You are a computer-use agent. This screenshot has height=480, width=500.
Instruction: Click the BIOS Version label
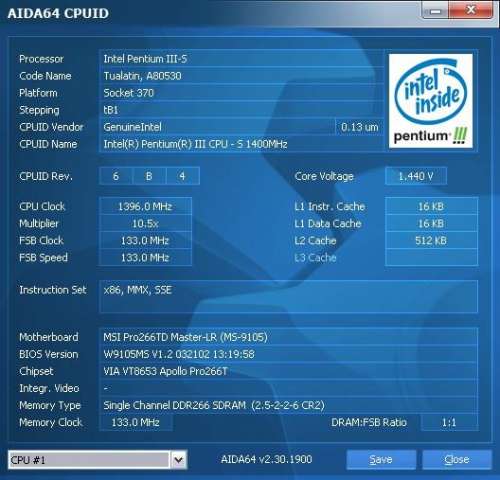pyautogui.click(x=49, y=354)
